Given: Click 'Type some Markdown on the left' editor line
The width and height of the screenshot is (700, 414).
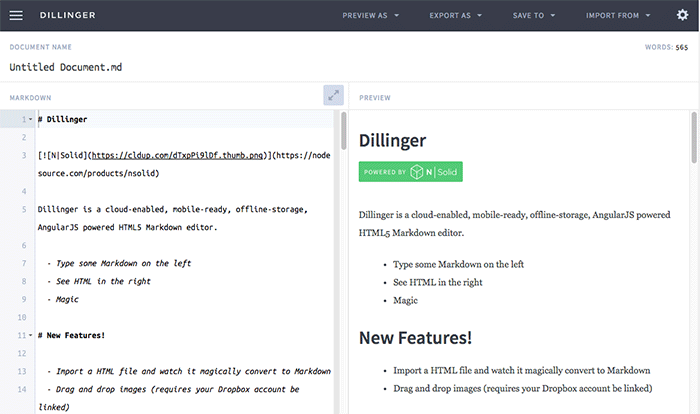Looking at the screenshot, I should coord(119,263).
